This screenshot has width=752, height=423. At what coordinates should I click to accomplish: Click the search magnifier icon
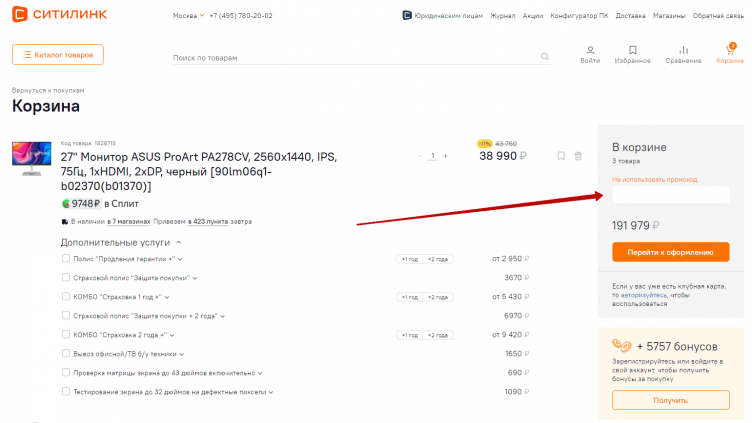(545, 57)
